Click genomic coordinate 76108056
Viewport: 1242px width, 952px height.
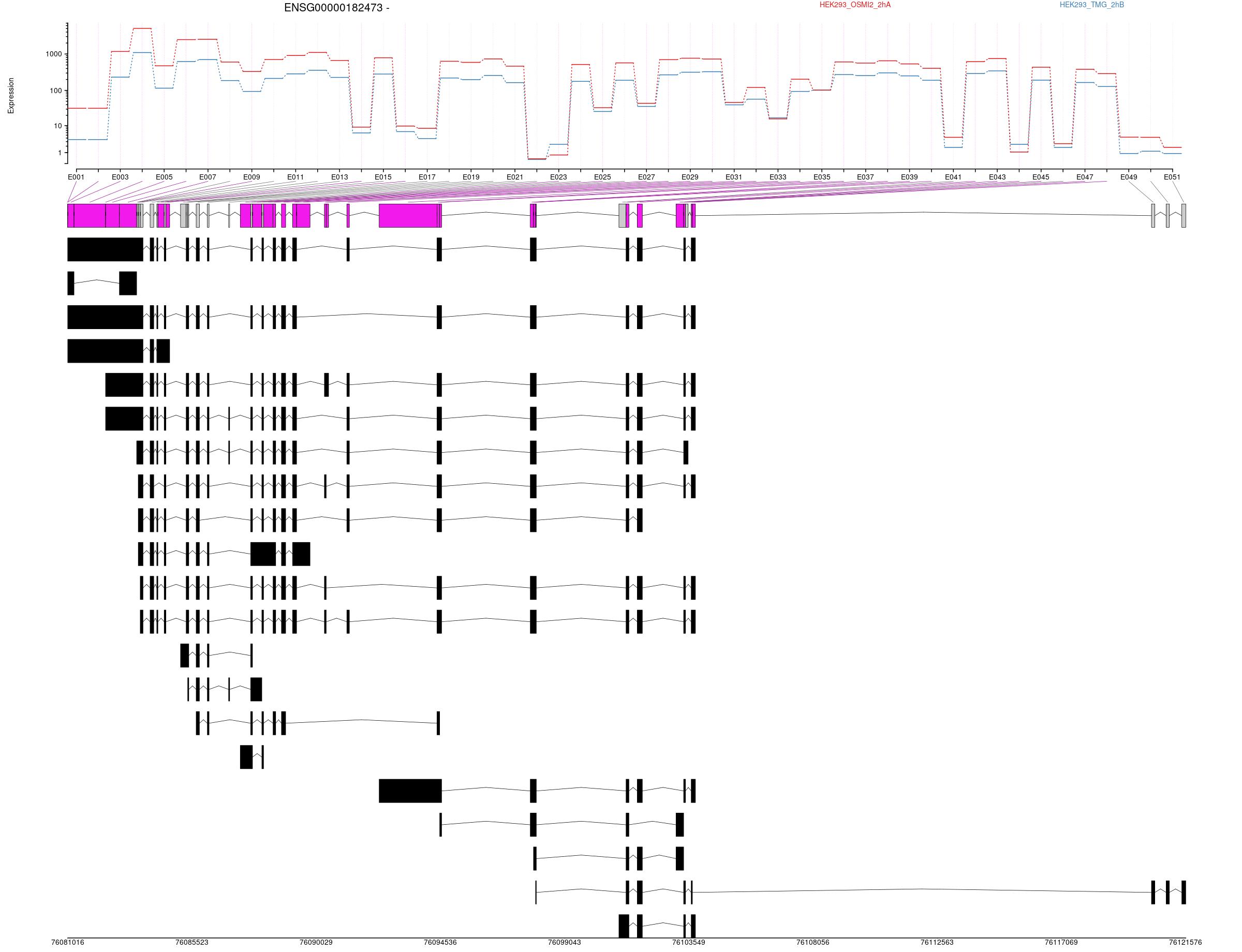813,942
